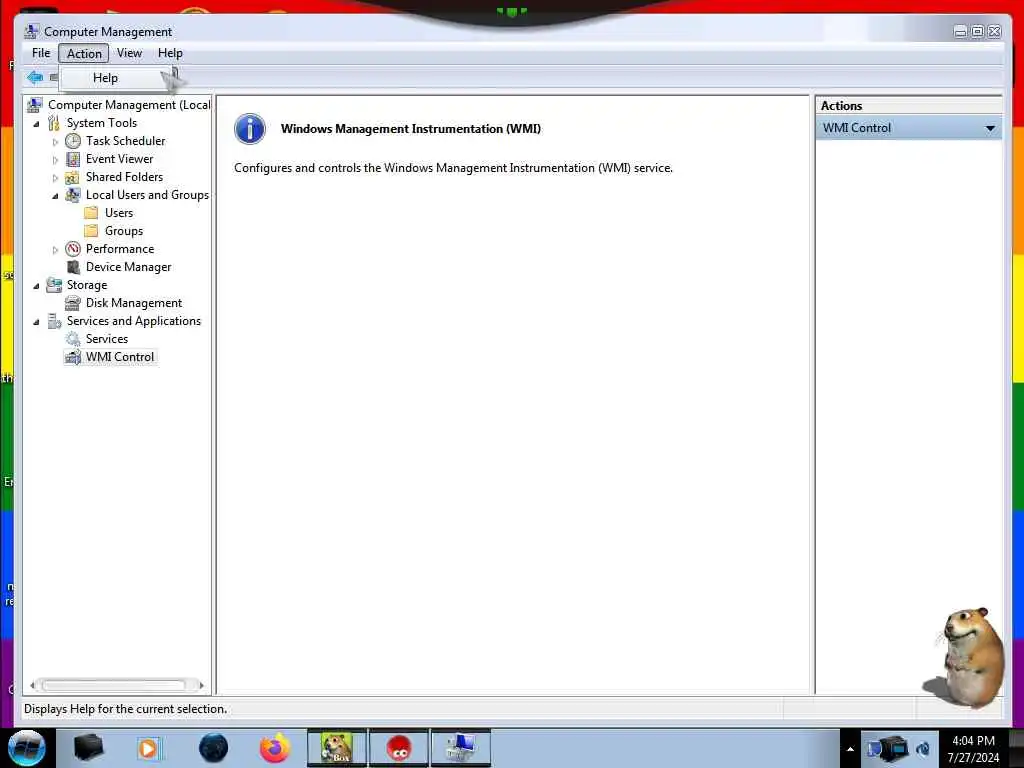Click the Performance monitor icon
The image size is (1024, 768).
(x=73, y=249)
